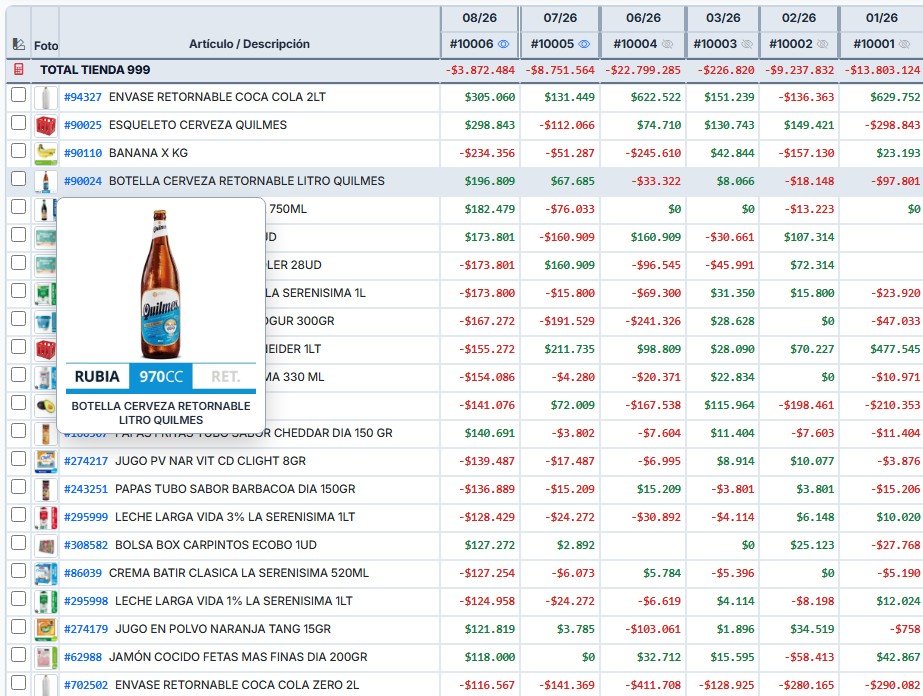Check the box for JUGO PV NAR VIT CD CLIGHT
923x696 pixels.
coord(18,459)
